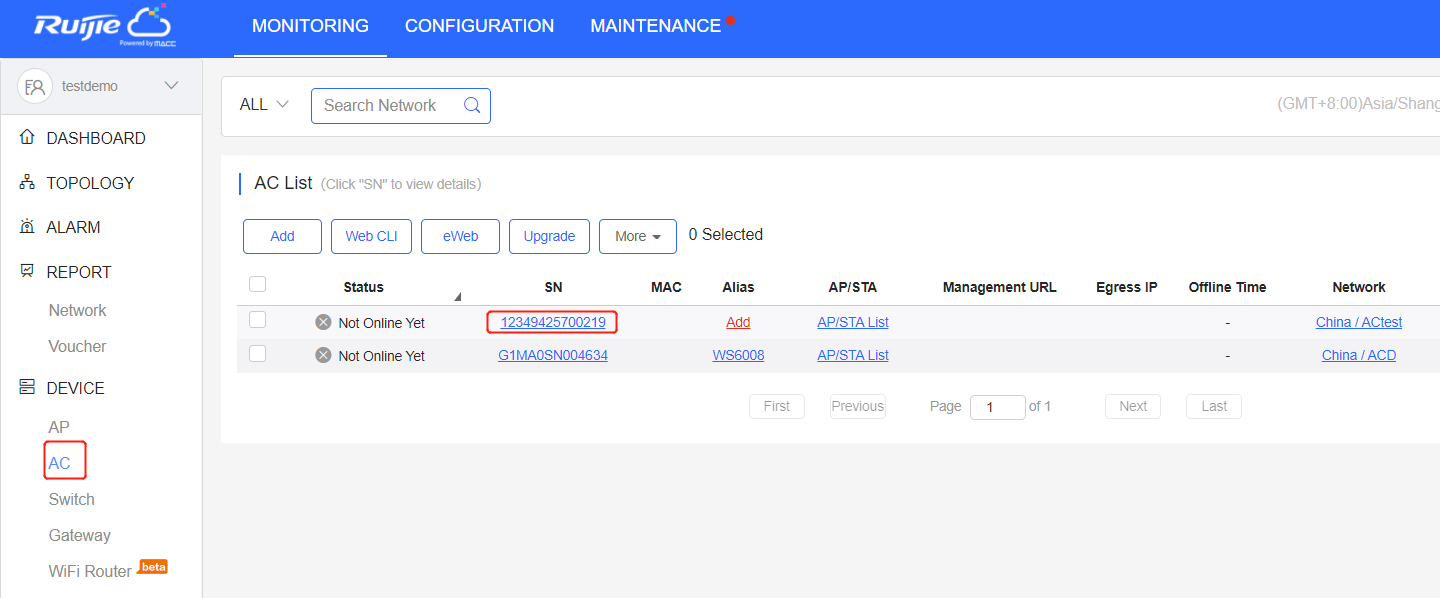Check the box for SN 12349425700219
1440x598 pixels.
(257, 320)
